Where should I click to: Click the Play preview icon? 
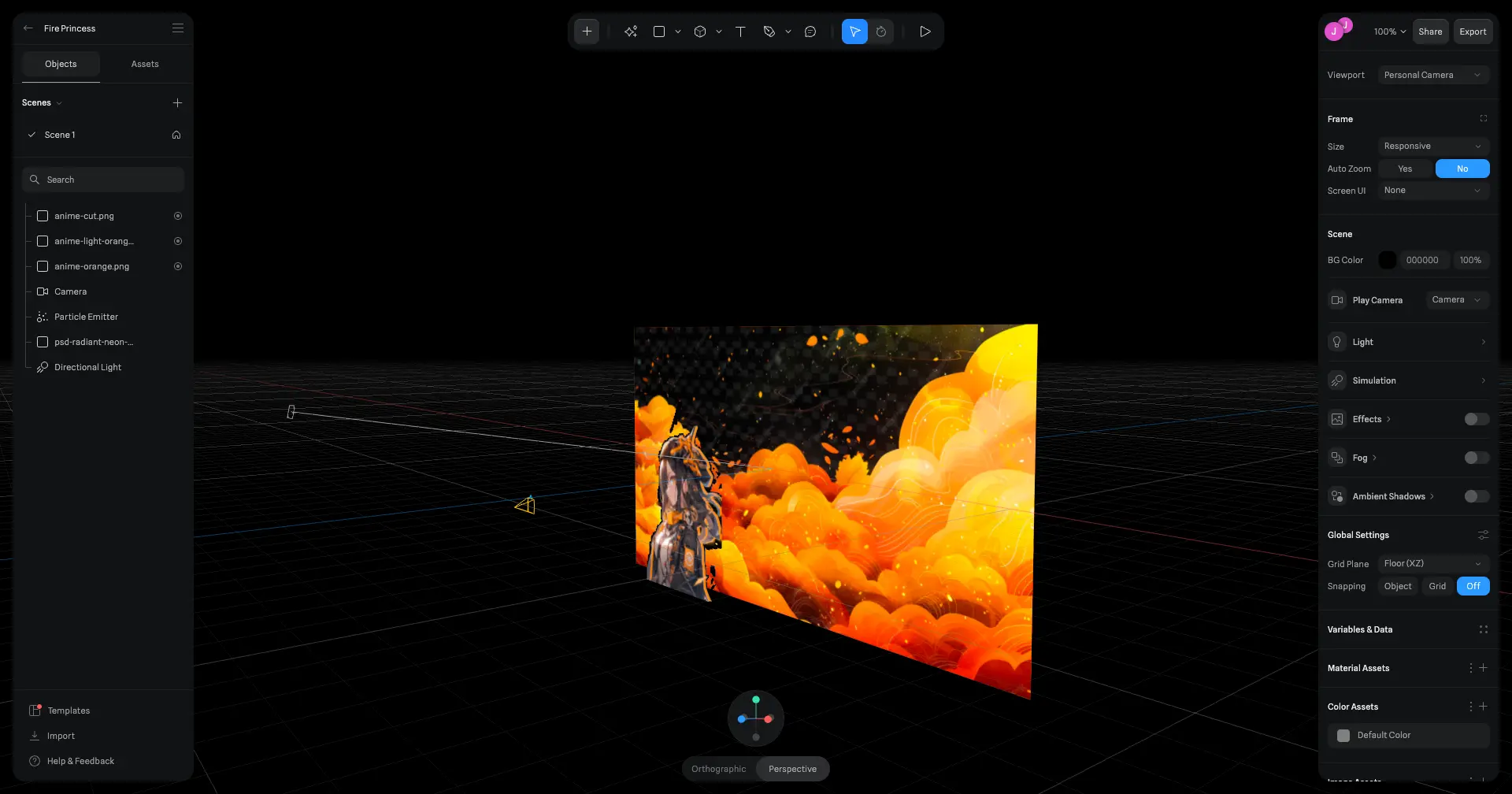point(925,32)
